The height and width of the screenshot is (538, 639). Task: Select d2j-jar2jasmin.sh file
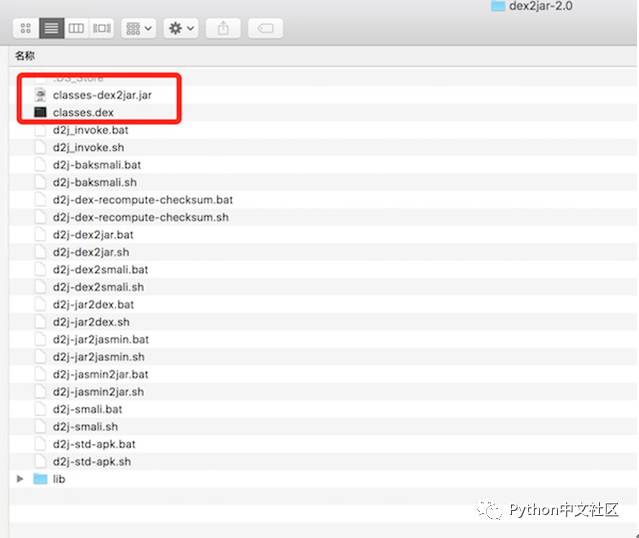(x=99, y=357)
